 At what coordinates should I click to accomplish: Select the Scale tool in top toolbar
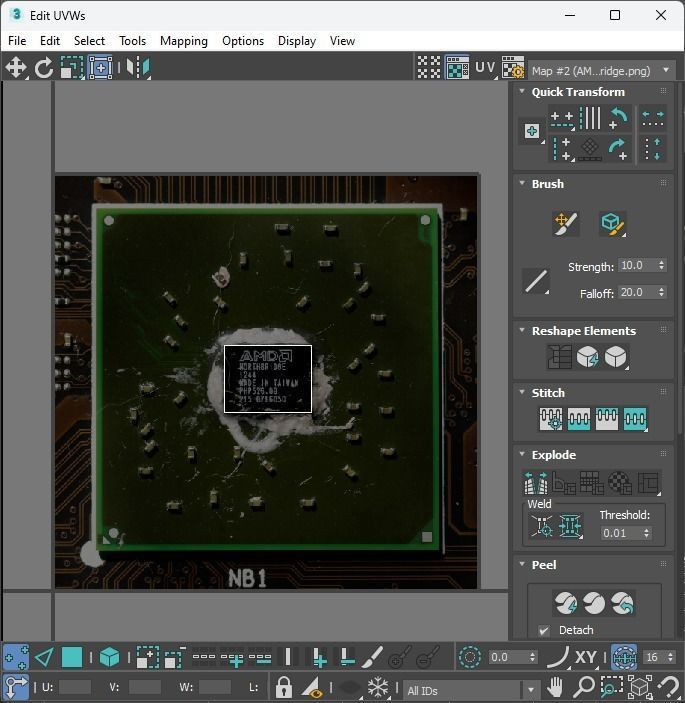pos(72,68)
